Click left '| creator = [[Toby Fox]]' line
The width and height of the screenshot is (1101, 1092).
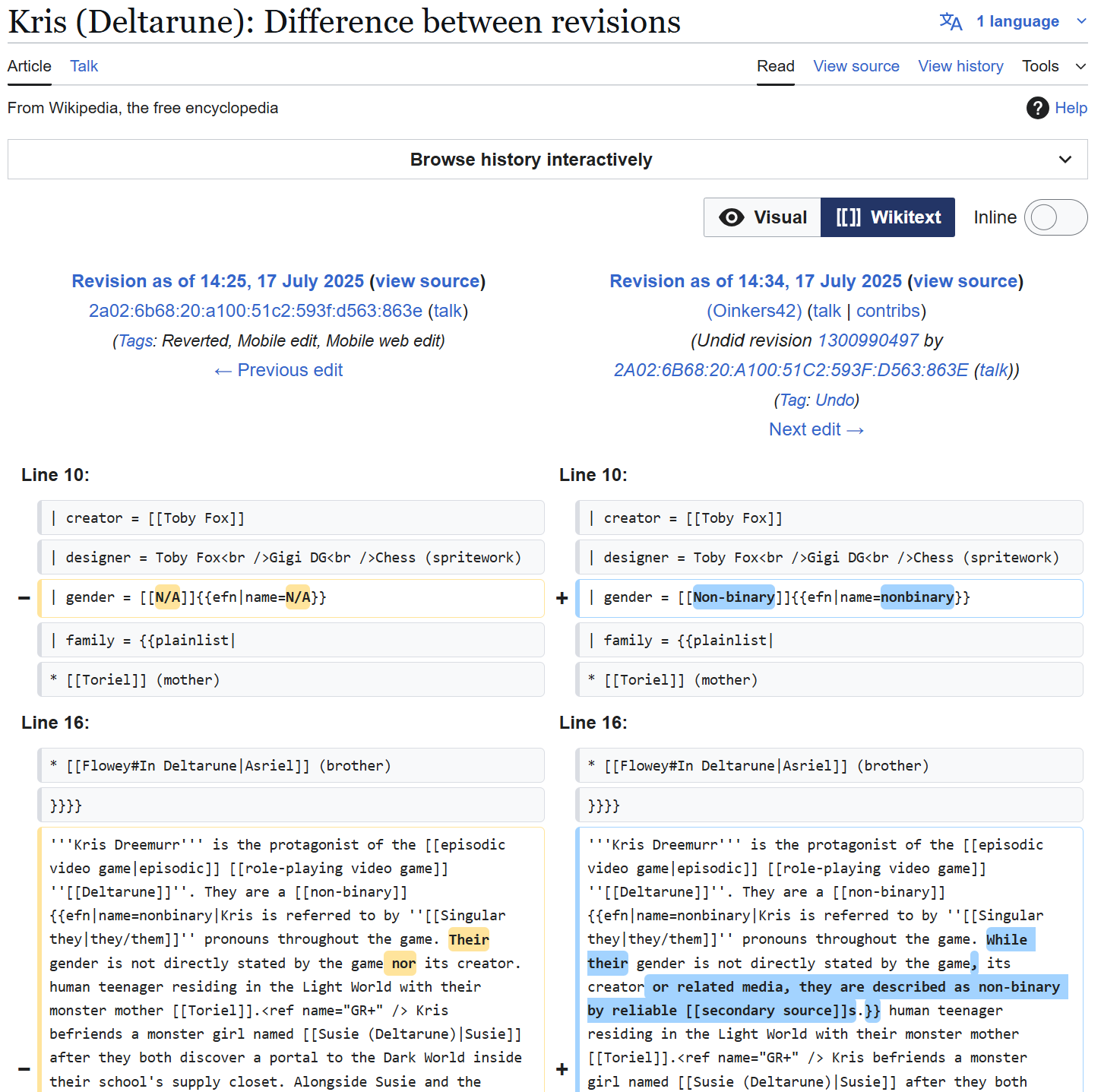[x=292, y=518]
